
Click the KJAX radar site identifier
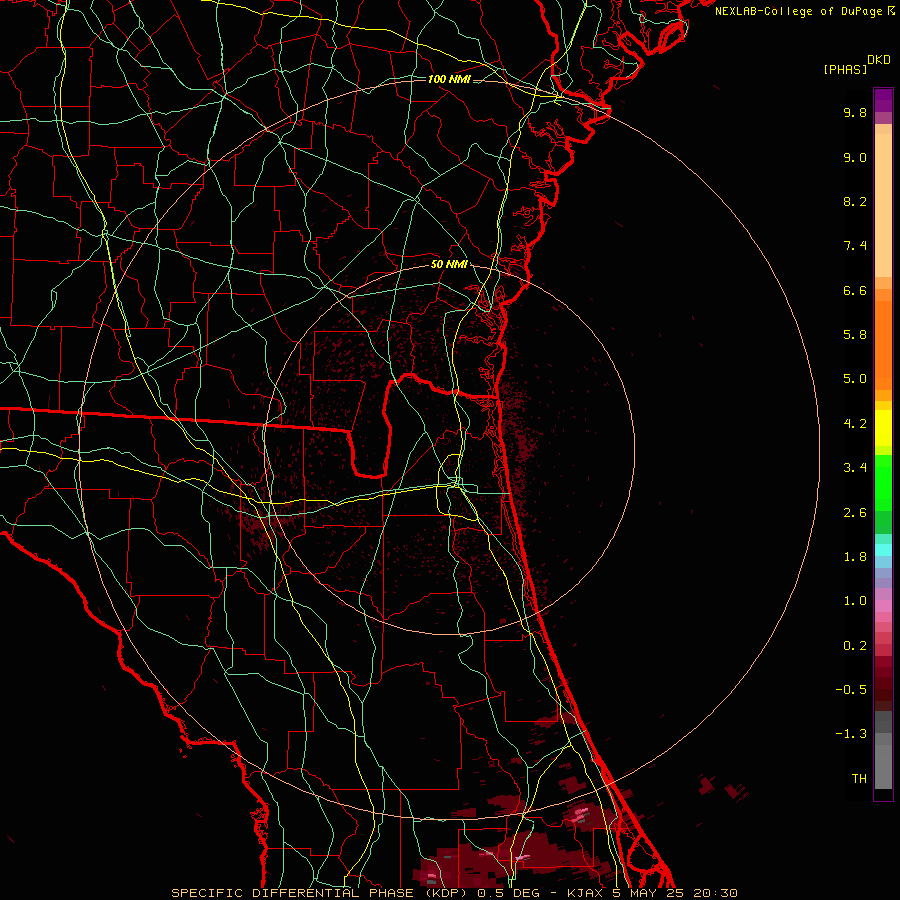tap(585, 893)
